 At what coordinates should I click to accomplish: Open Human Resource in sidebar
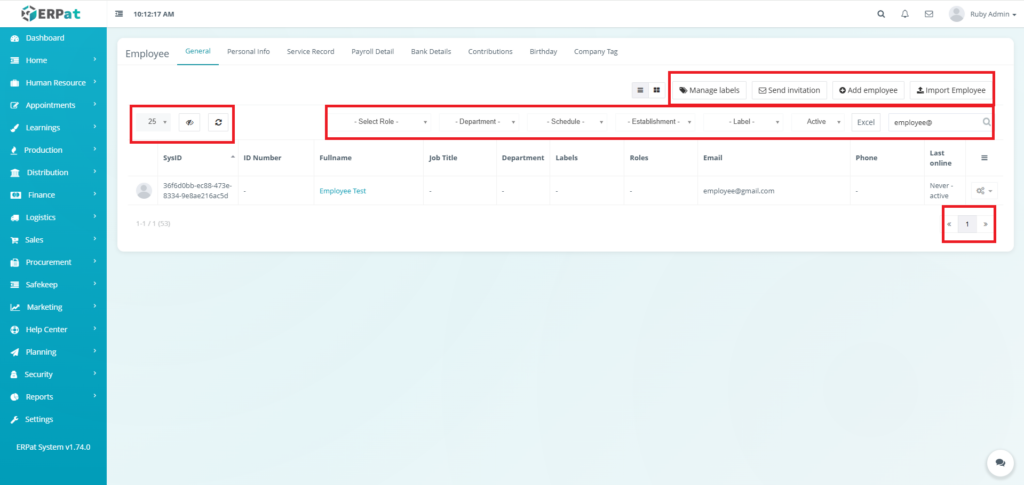pos(55,83)
